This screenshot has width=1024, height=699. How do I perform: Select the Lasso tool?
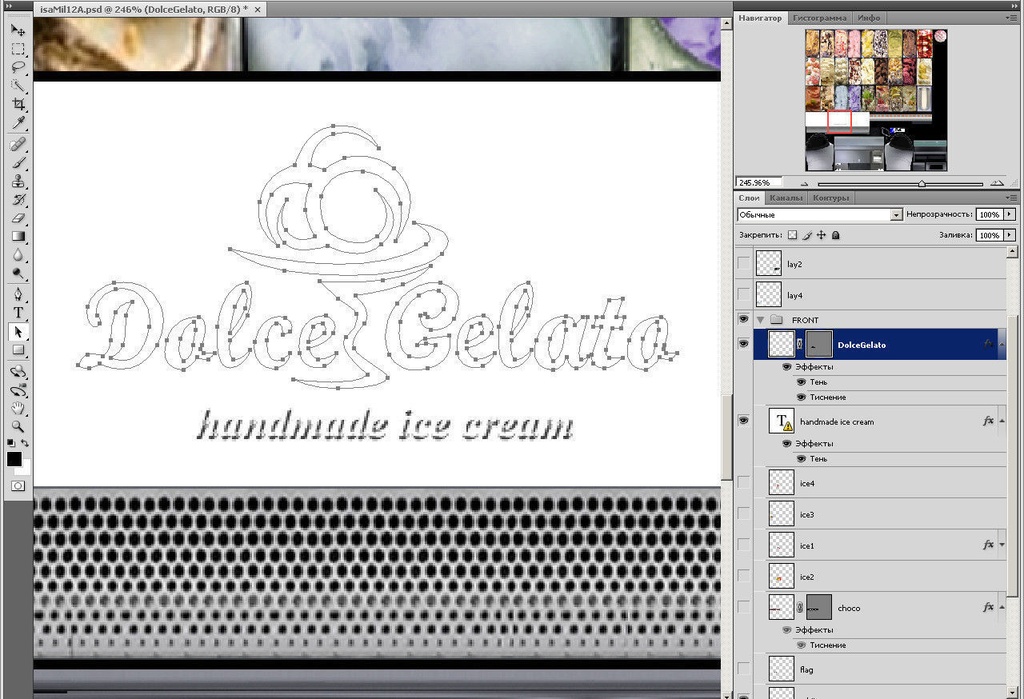click(18, 67)
